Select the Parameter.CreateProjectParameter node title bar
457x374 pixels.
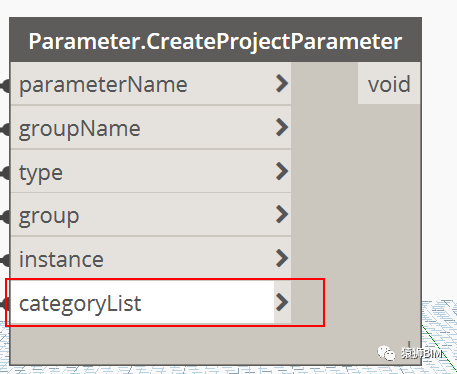(x=215, y=40)
